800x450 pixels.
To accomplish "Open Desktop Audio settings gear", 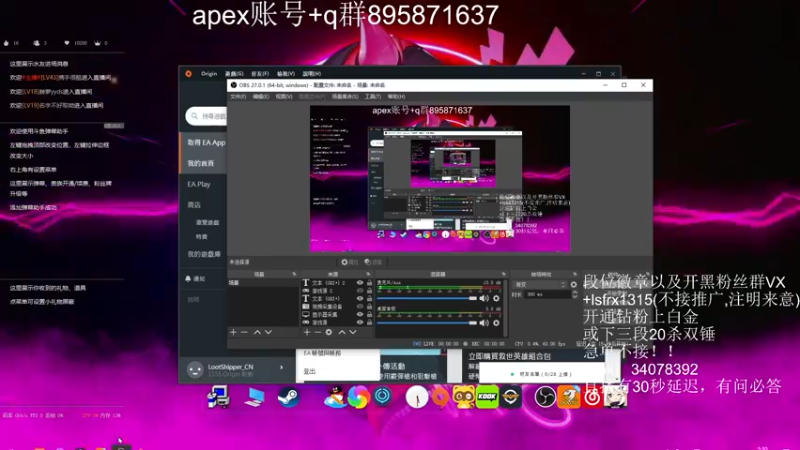I will [496, 322].
